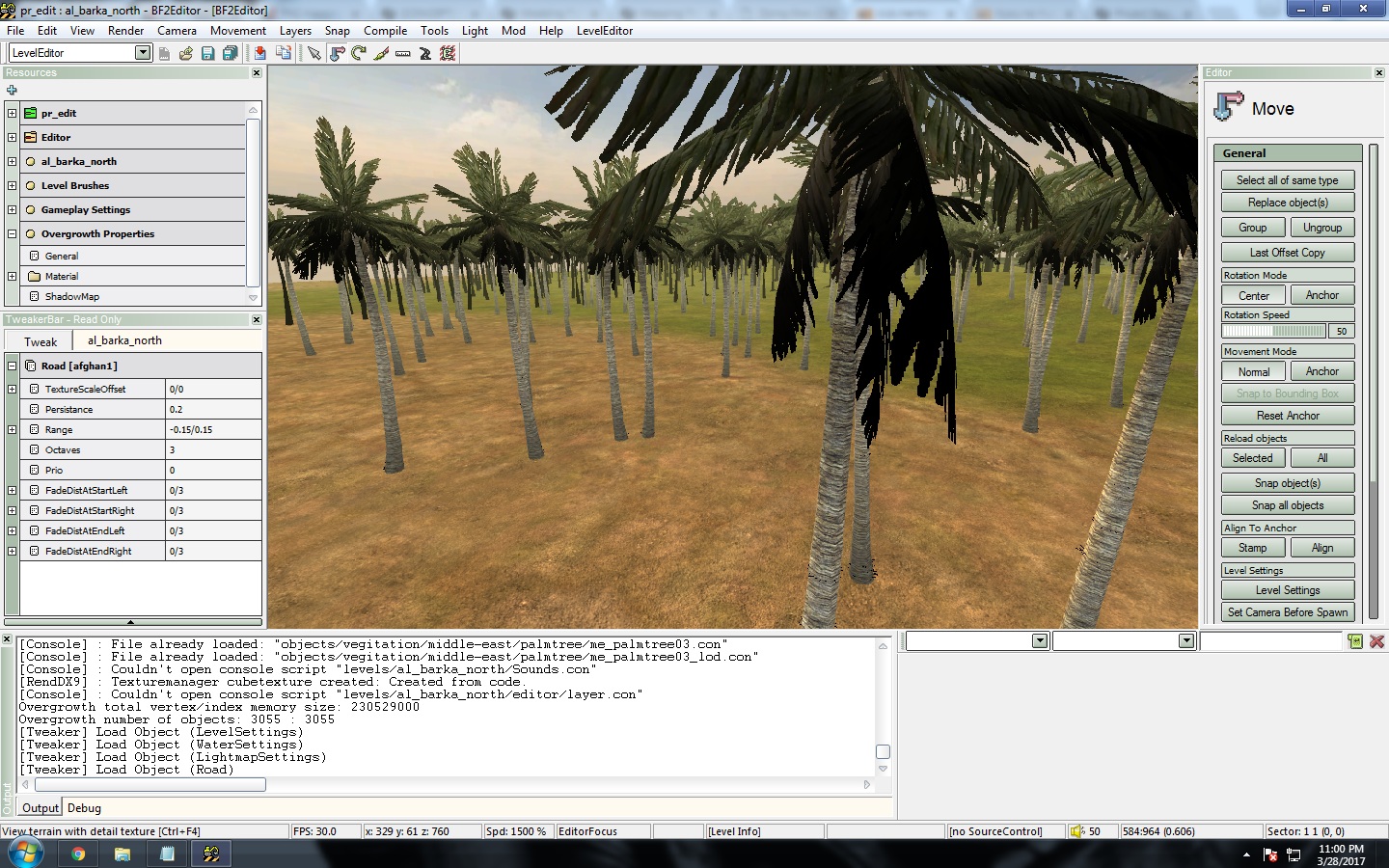This screenshot has height=868, width=1389.
Task: Select the road tool icon
Action: 425,53
